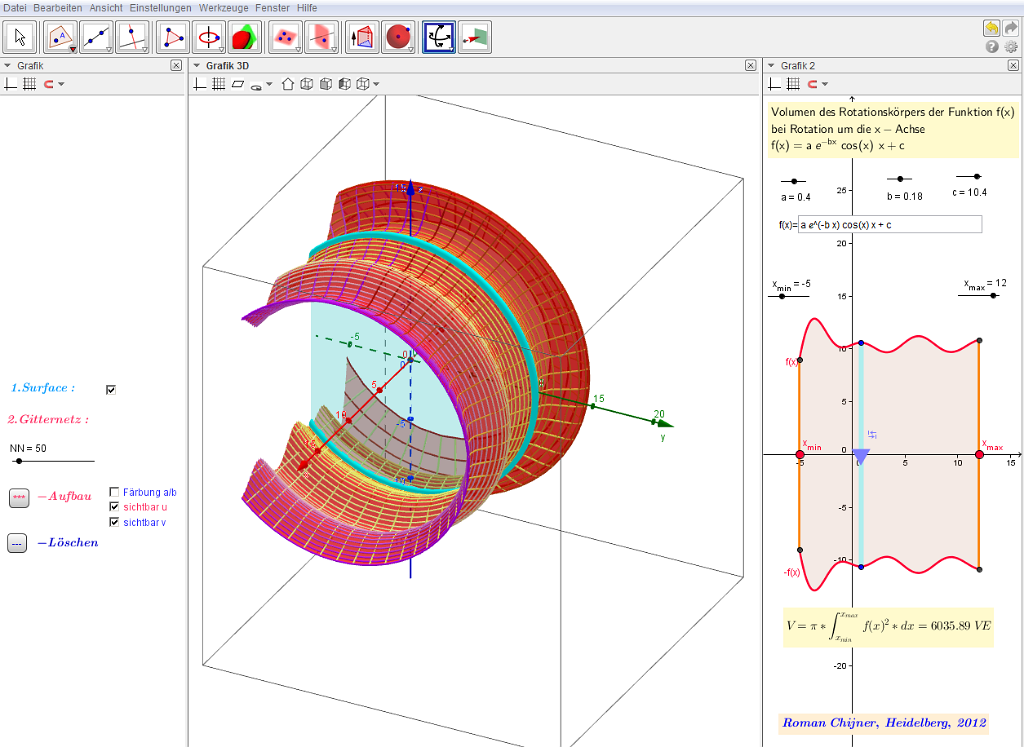Select the Circle with axis tool

(x=210, y=38)
